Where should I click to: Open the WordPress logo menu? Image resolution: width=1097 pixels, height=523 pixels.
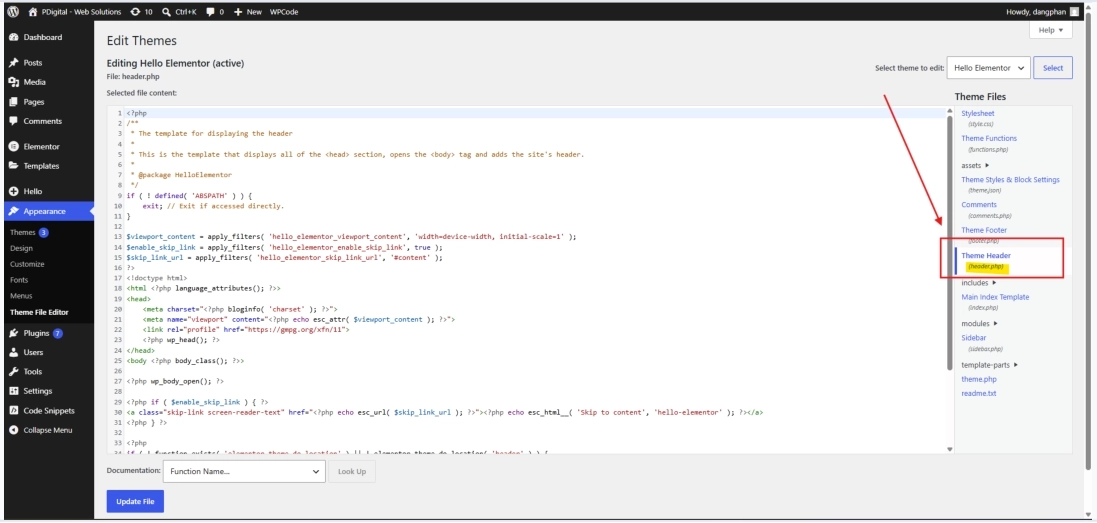13,11
